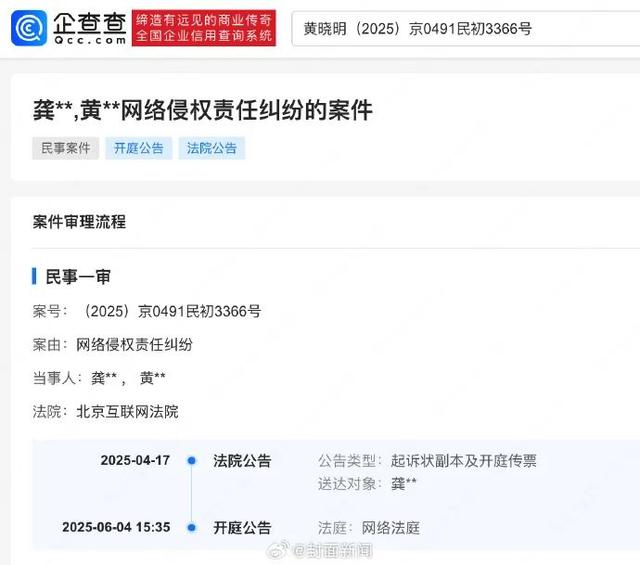
Task: Click the notice type 起诉状副本及开庭传票
Action: pos(464,460)
